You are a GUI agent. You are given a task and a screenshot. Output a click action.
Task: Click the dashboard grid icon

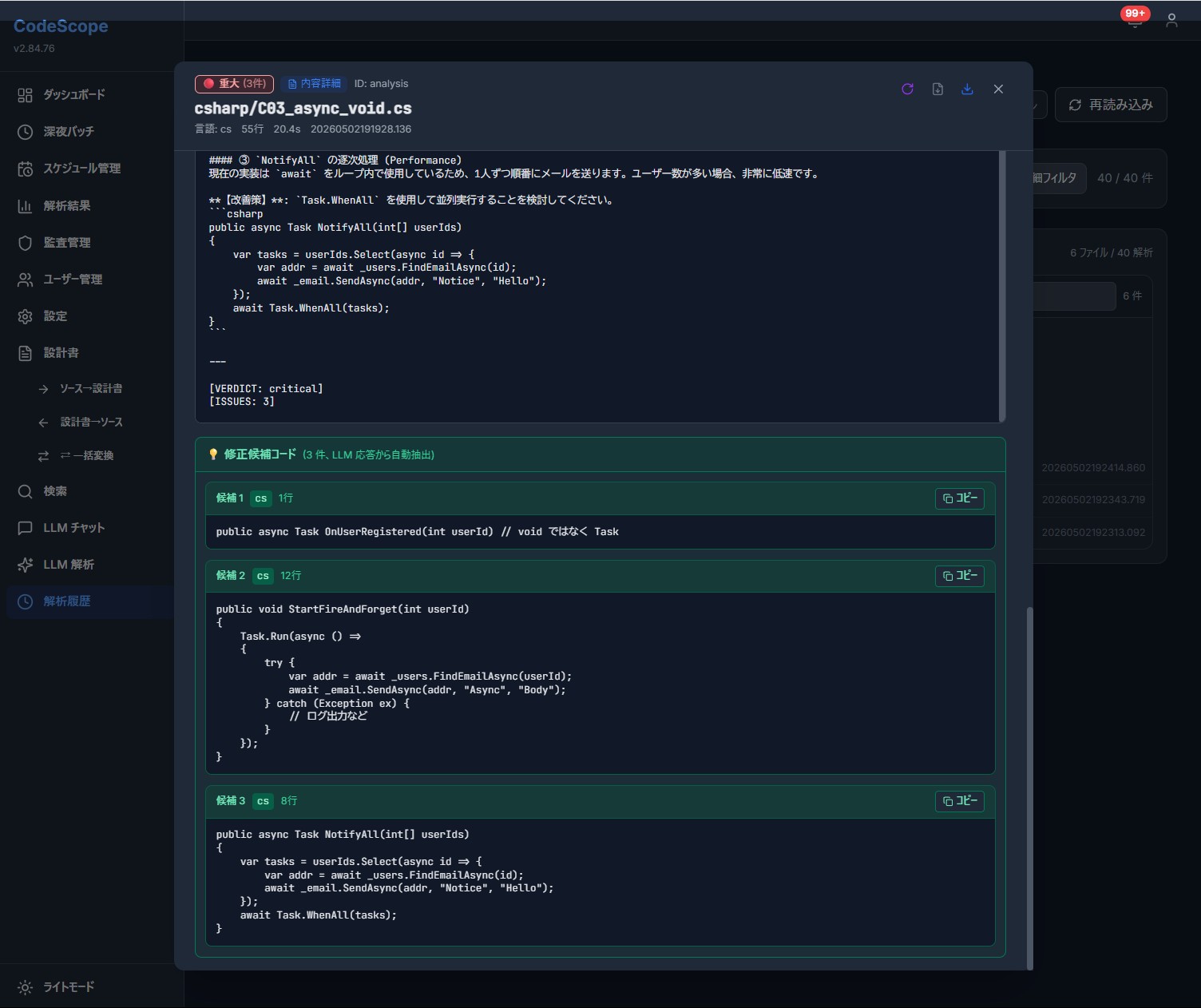click(26, 95)
